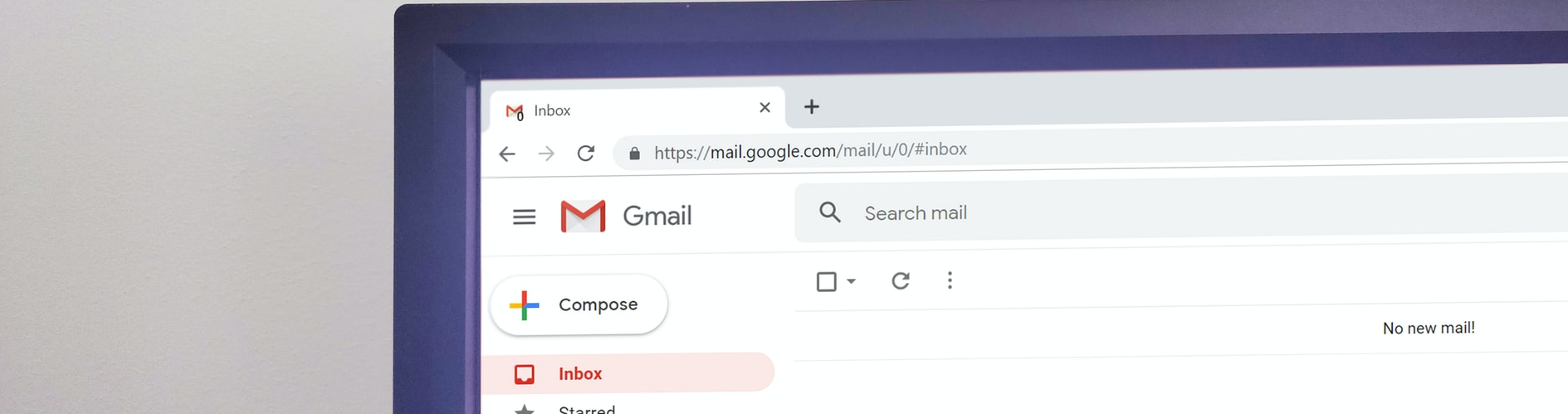Tick the select all mail checkbox
1568x414 pixels.
(826, 282)
